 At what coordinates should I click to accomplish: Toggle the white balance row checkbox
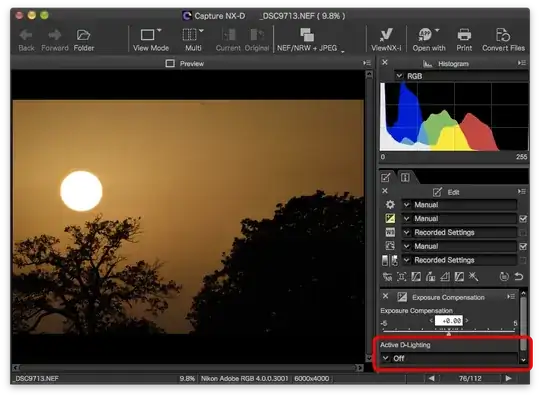tap(523, 233)
